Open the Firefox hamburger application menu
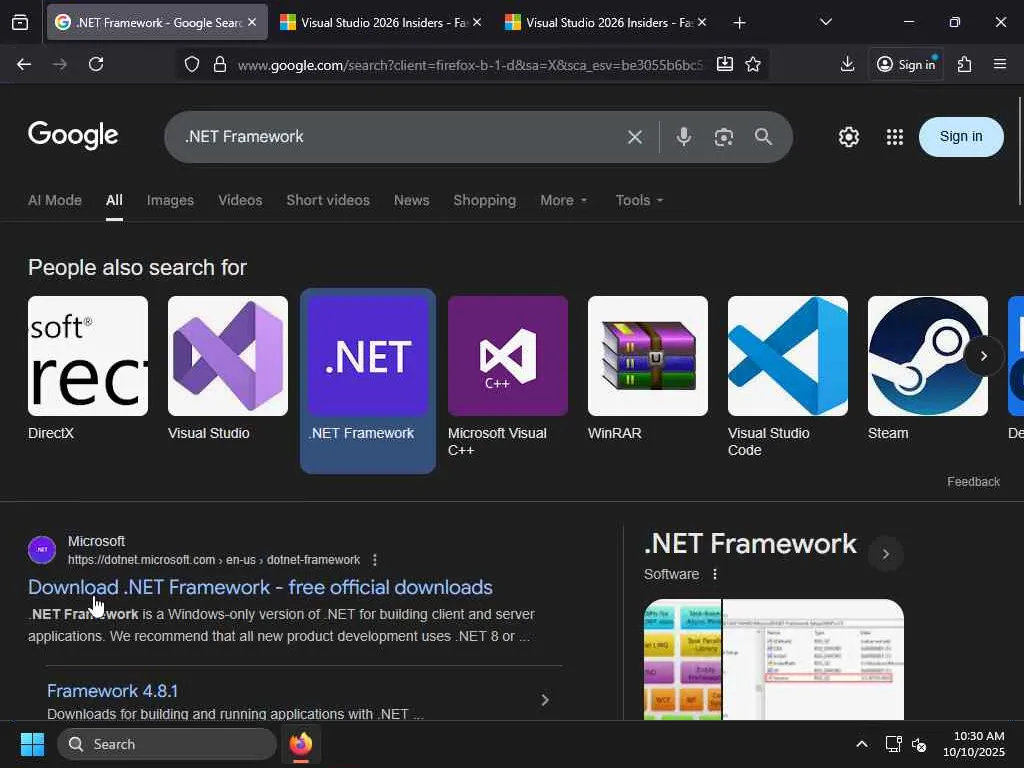Screen dimensions: 1024x768 (1000, 64)
